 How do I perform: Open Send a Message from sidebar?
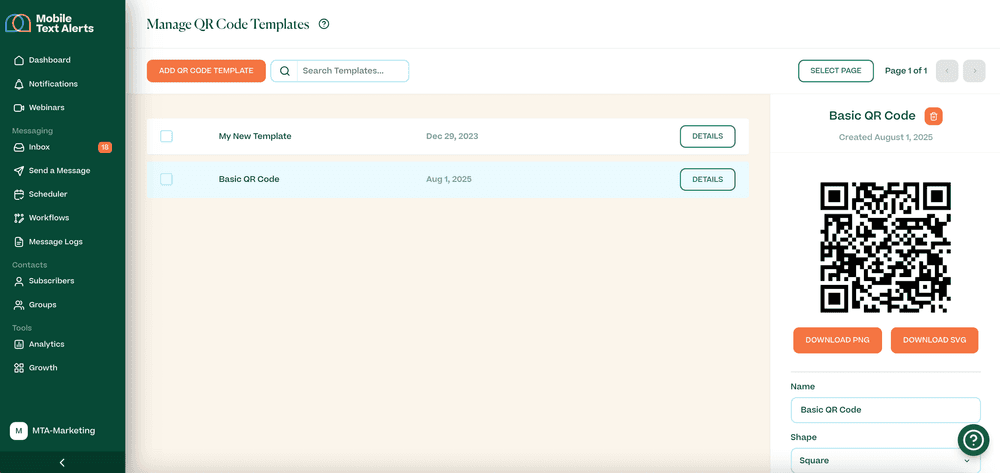tap(59, 171)
